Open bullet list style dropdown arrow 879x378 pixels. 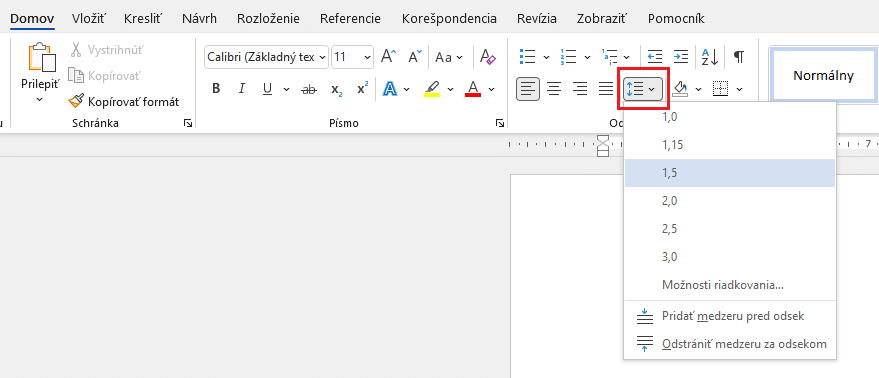547,57
